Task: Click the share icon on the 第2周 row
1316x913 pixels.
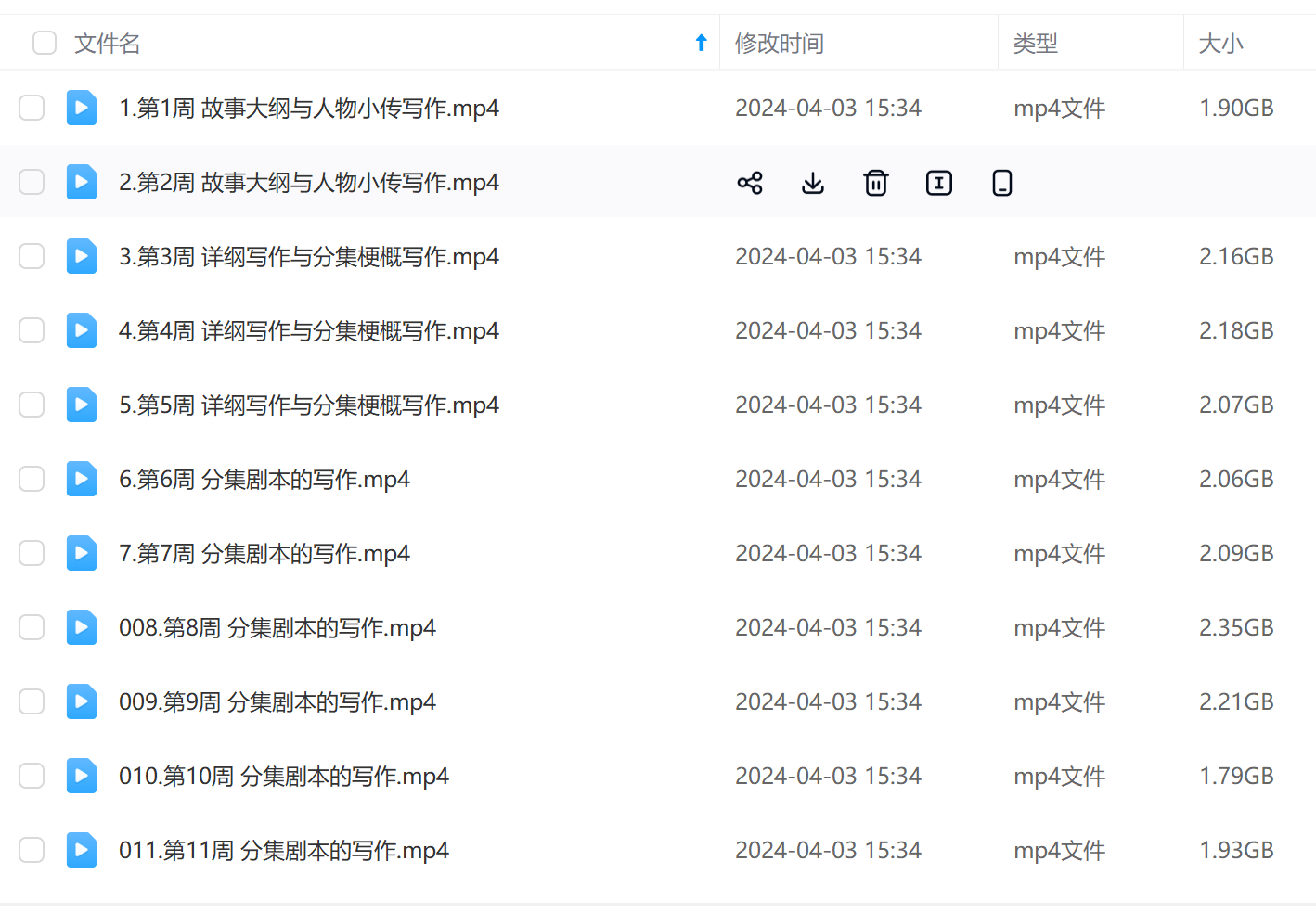Action: click(750, 183)
